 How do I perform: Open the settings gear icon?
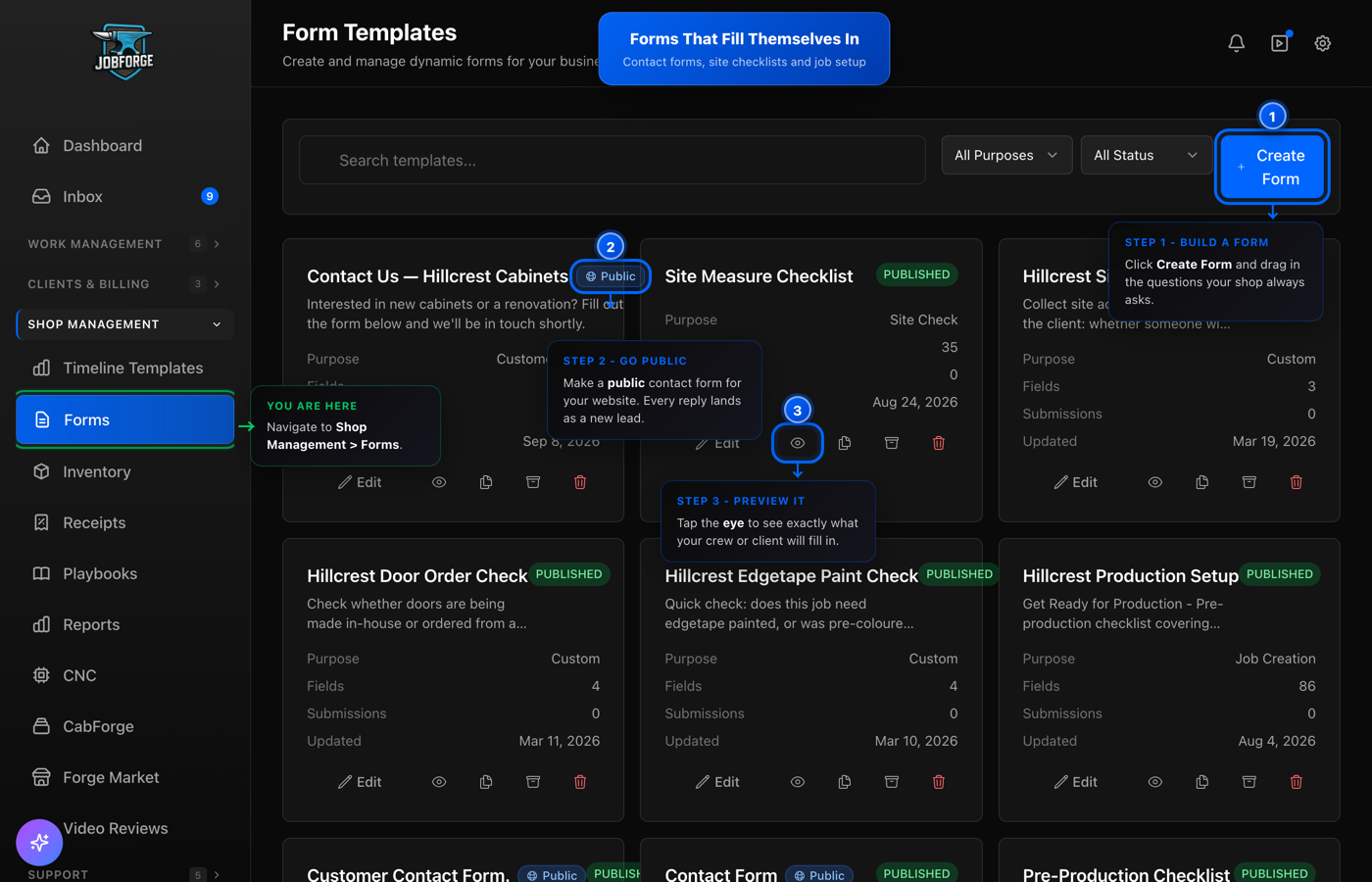[1323, 43]
